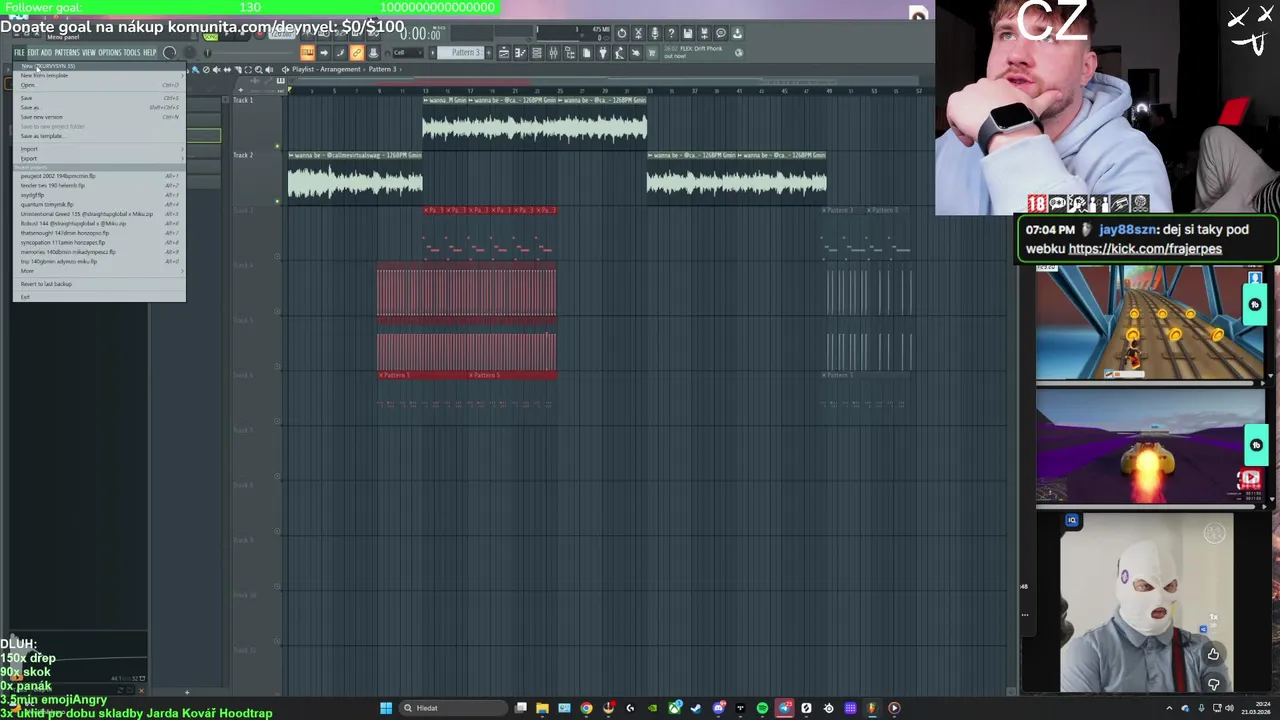Screen dimensions: 1280x720
Task: Open the project picker icon
Action: tap(586, 52)
